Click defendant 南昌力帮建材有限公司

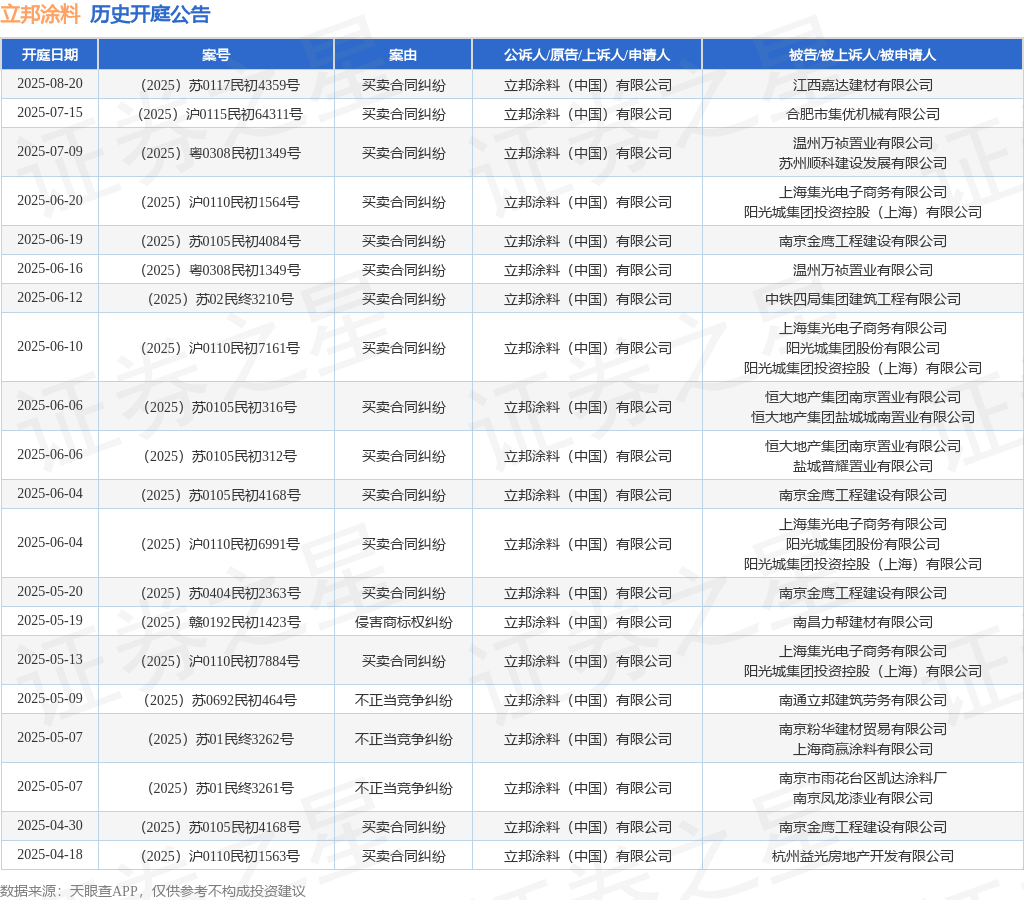click(863, 622)
